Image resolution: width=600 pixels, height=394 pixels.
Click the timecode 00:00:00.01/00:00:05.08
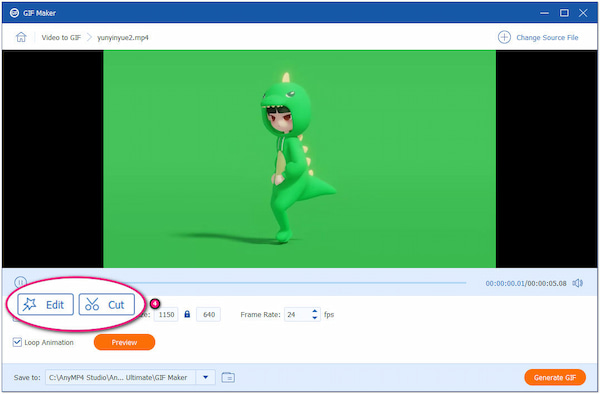coord(526,283)
